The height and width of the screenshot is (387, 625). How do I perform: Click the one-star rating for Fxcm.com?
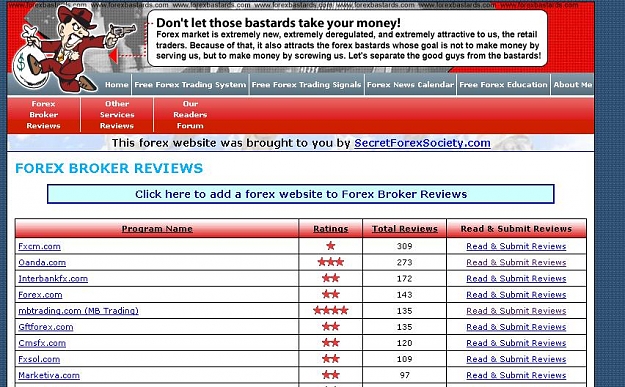(330, 246)
